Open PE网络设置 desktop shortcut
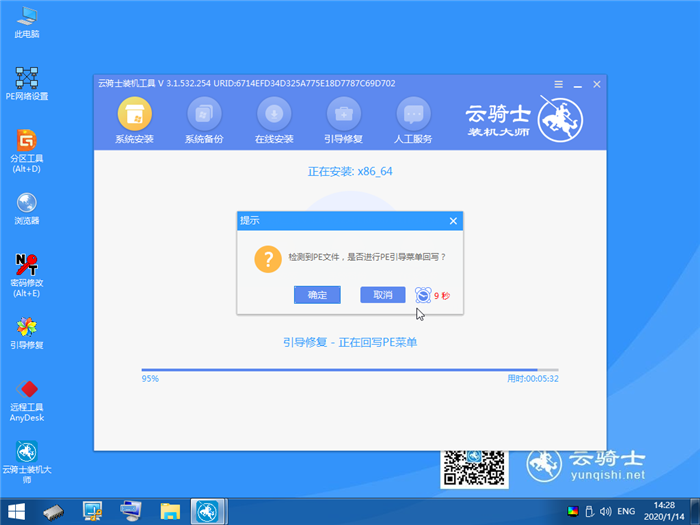The width and height of the screenshot is (700, 525). (x=27, y=84)
